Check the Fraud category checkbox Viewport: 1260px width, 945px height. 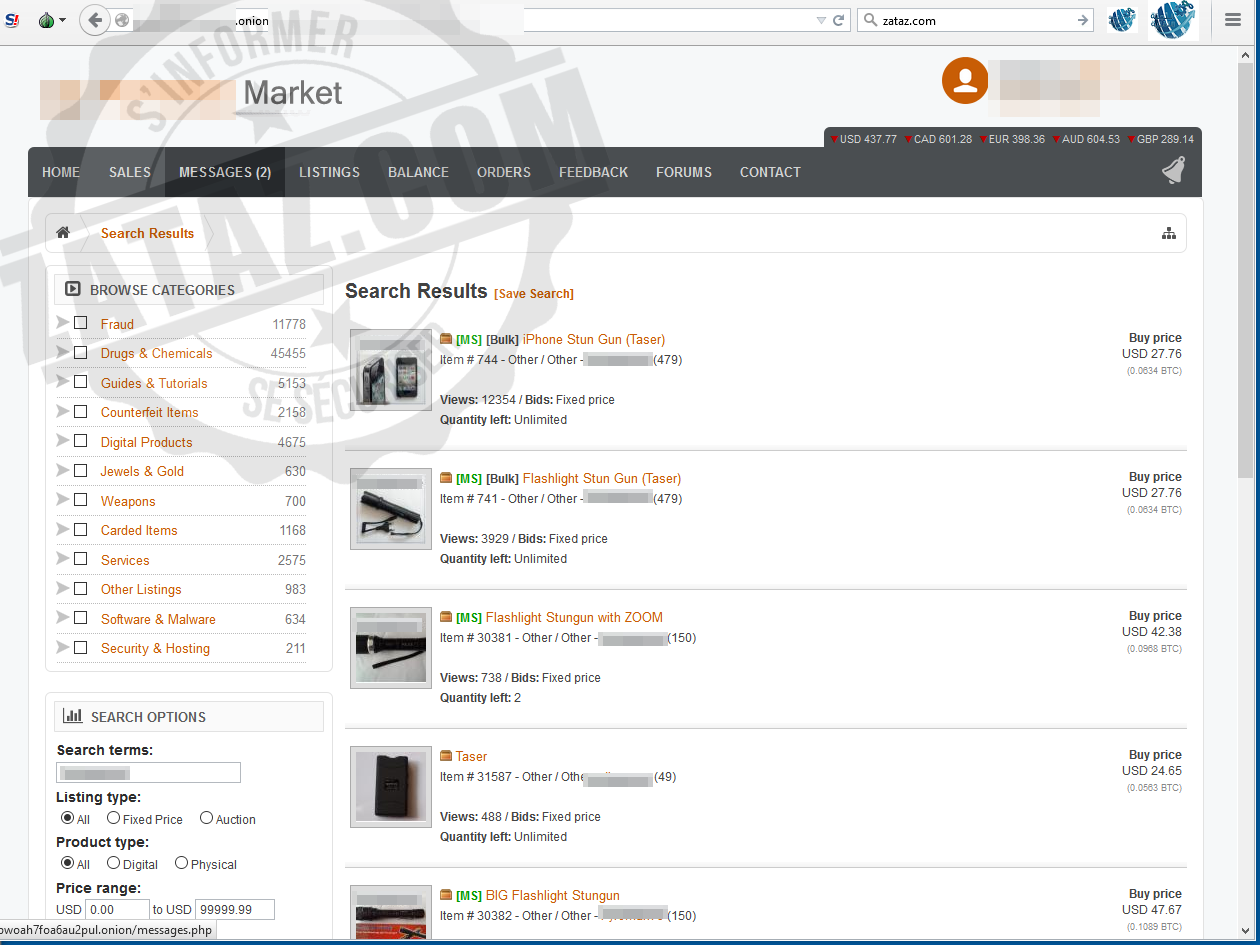(x=81, y=322)
